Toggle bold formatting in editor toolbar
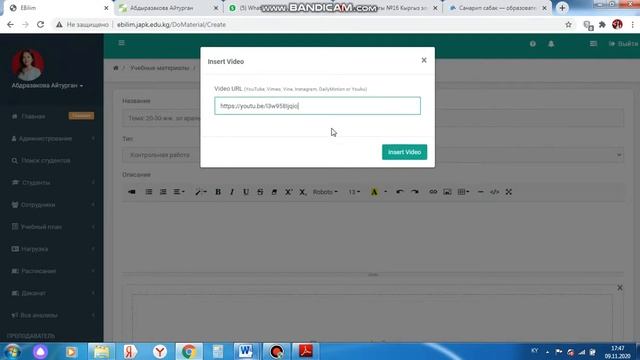This screenshot has width=640, height=360. click(x=218, y=192)
